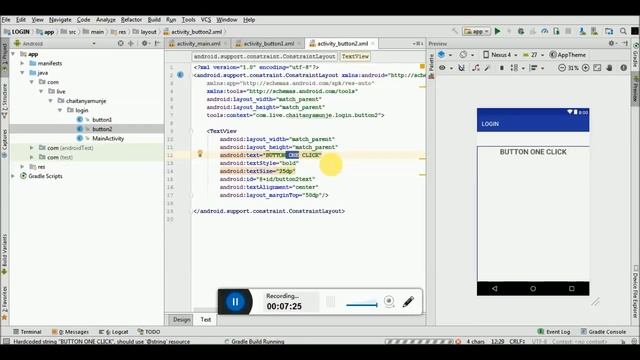Screen dimensions: 640x360
Task: Open the Android profiler gauge icon
Action: (x=544, y=31)
